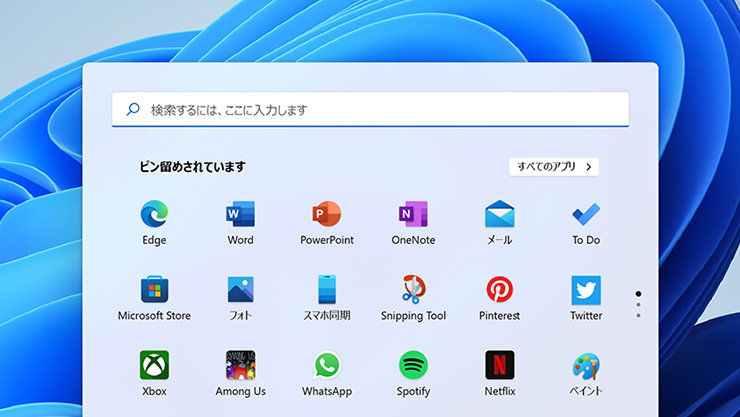Select the first pinned apps page dot
The image size is (740, 417).
(638, 293)
